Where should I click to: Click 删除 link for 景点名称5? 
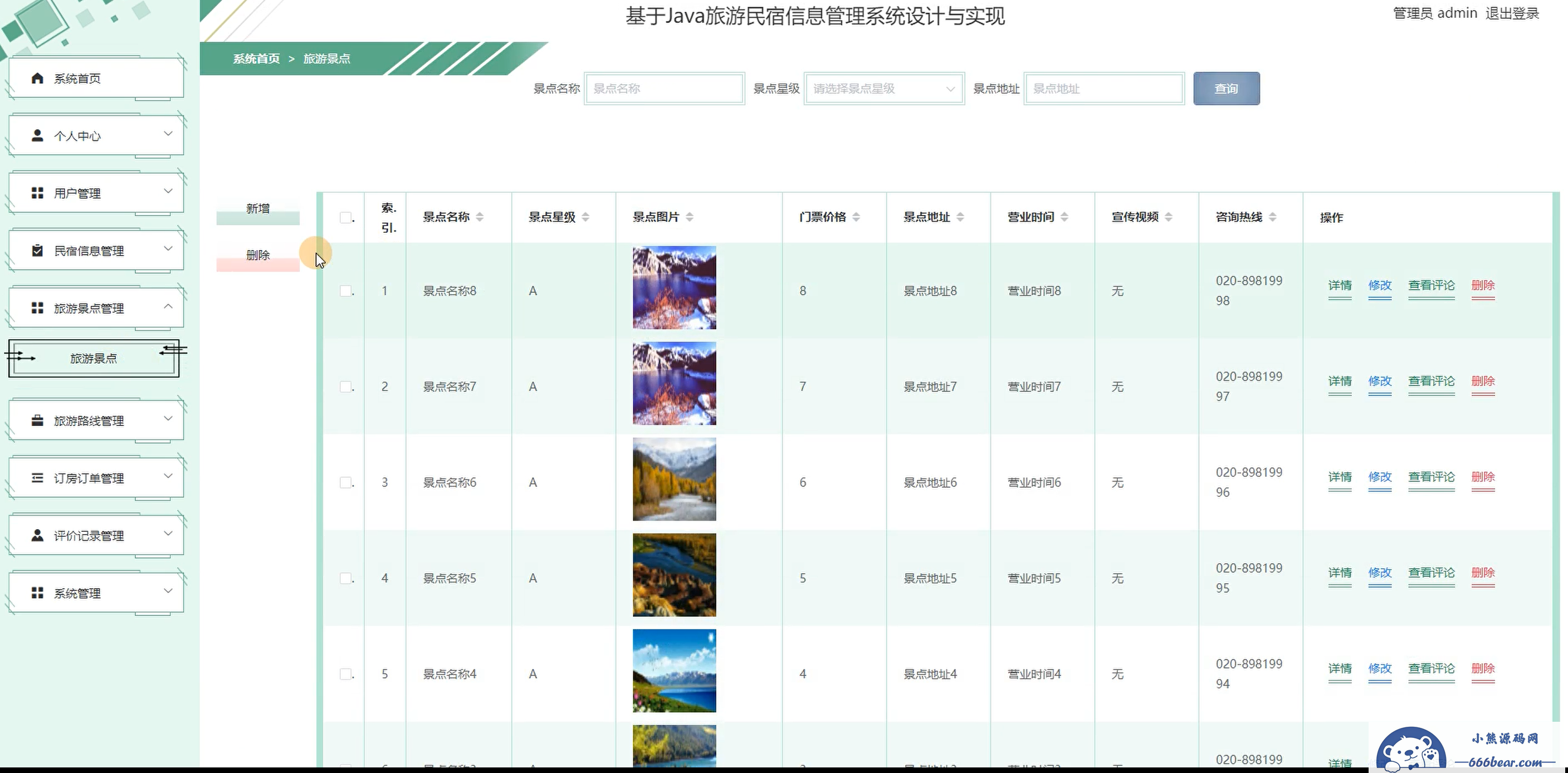click(x=1483, y=573)
